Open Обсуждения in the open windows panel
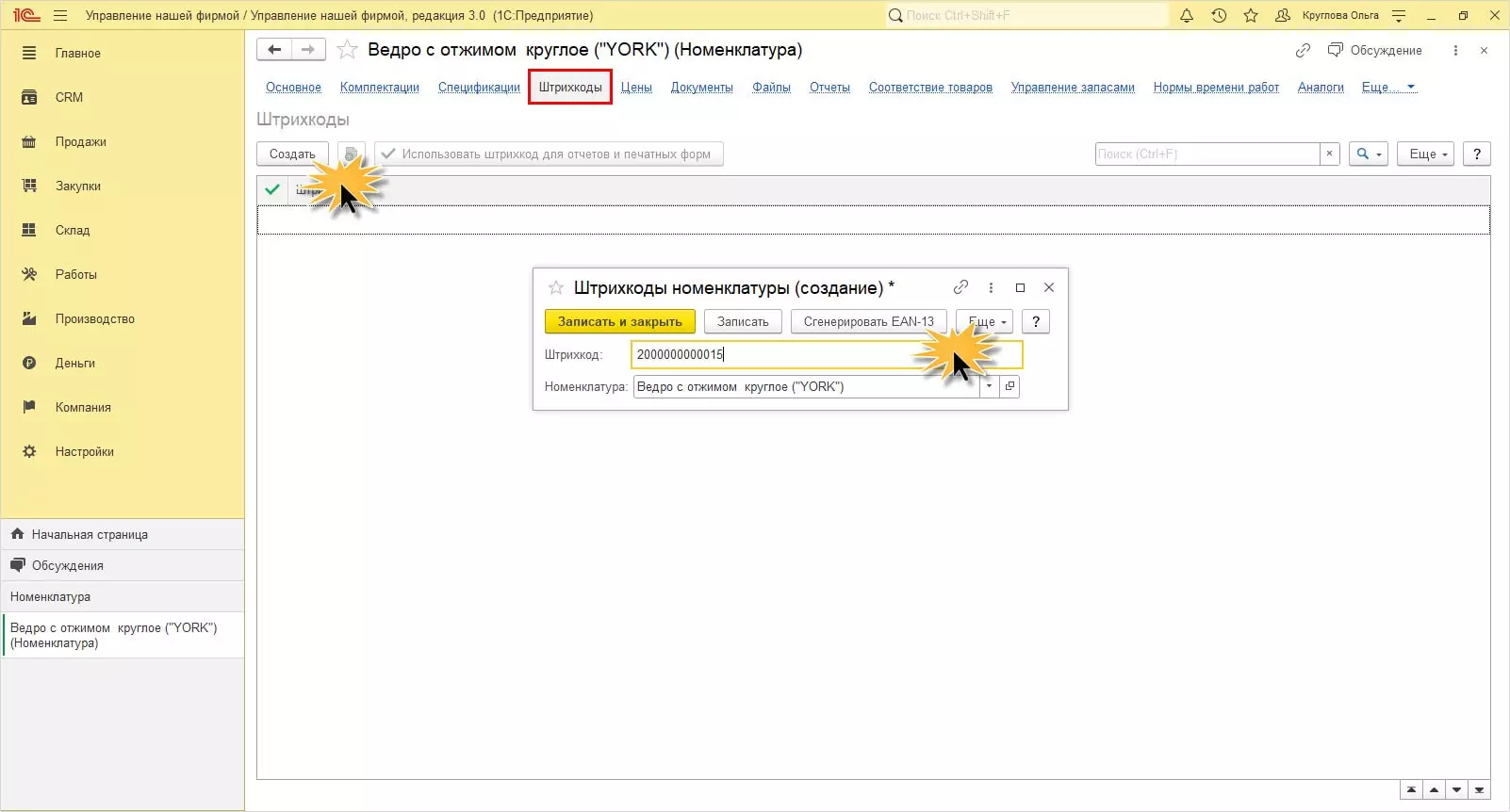The image size is (1510, 812). click(123, 565)
